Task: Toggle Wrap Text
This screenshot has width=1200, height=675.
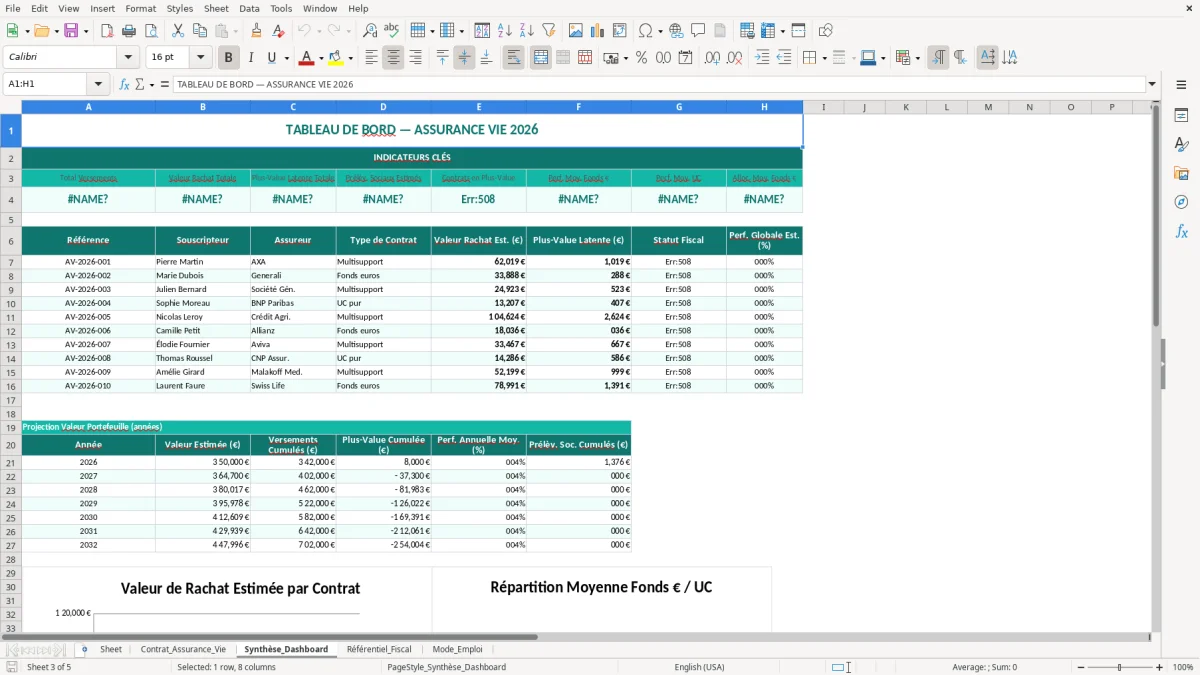Action: tap(513, 58)
